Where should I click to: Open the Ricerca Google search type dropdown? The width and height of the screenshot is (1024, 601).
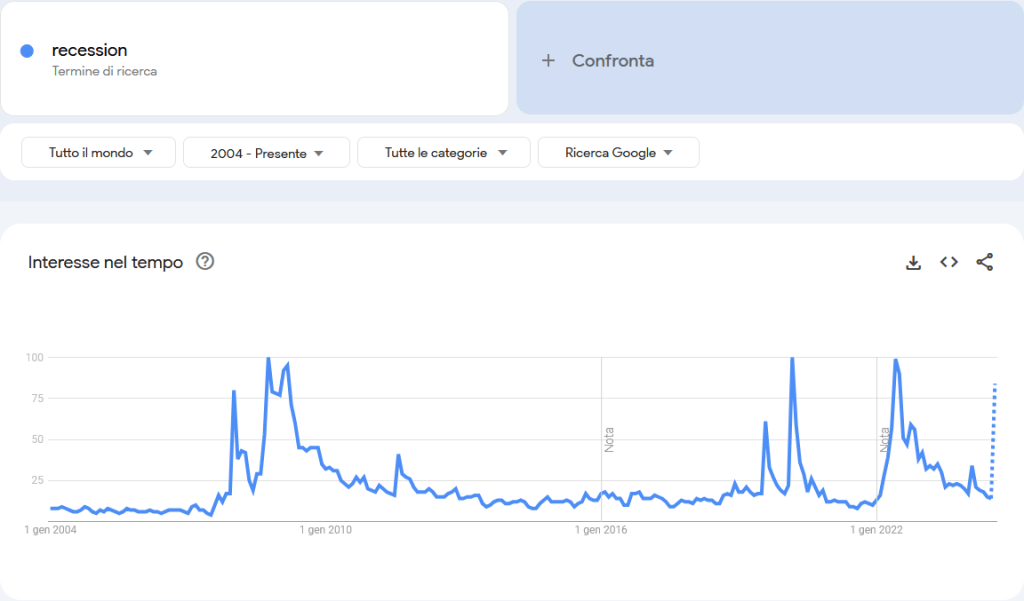click(618, 153)
